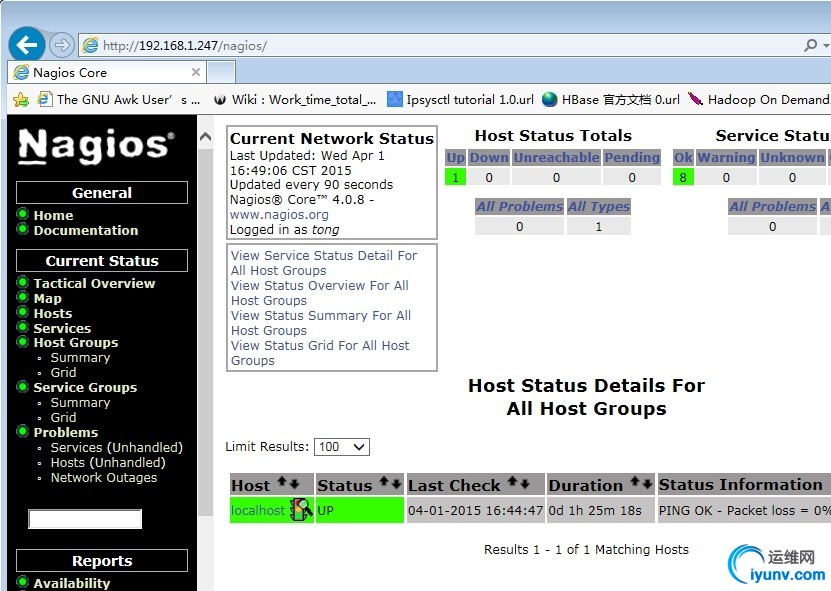
Task: Sort Status column ascending arrow
Action: [x=384, y=482]
